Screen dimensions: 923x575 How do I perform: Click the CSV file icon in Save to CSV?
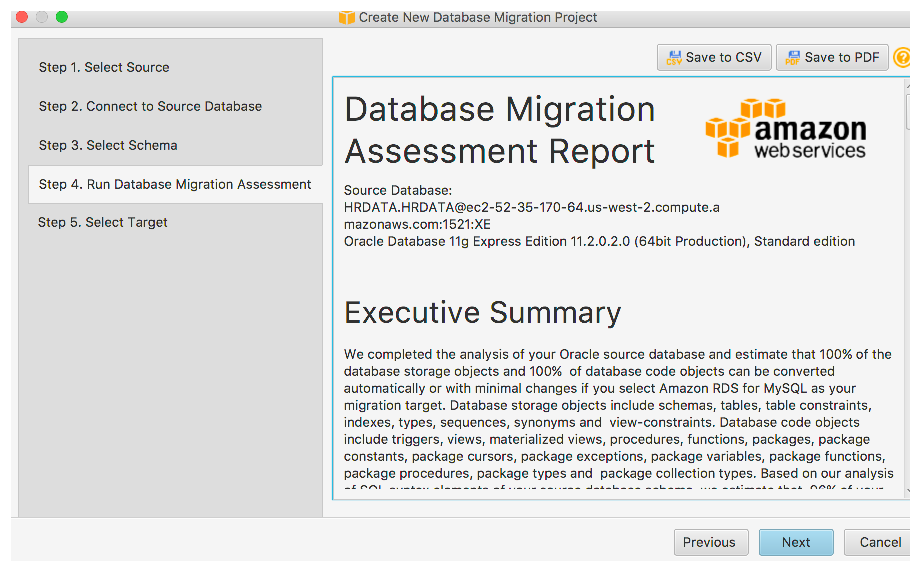point(674,58)
